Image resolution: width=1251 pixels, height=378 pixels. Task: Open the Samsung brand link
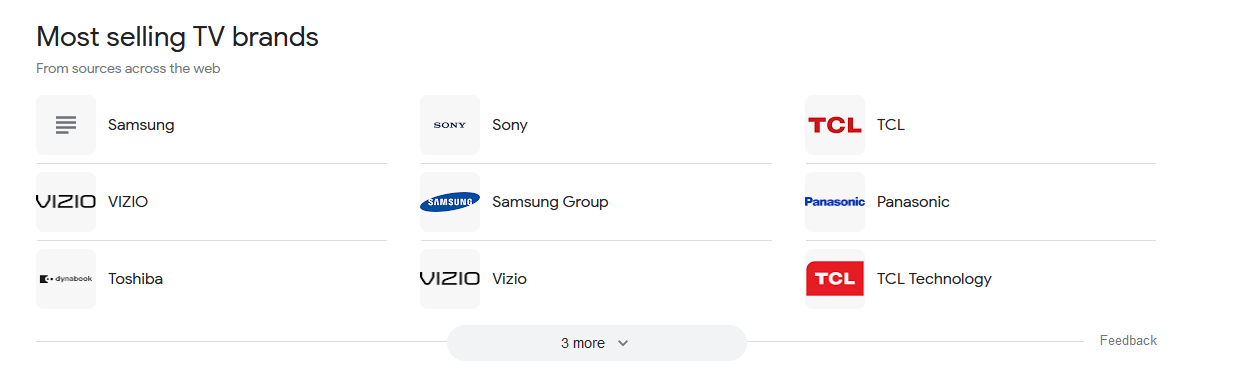tap(141, 125)
